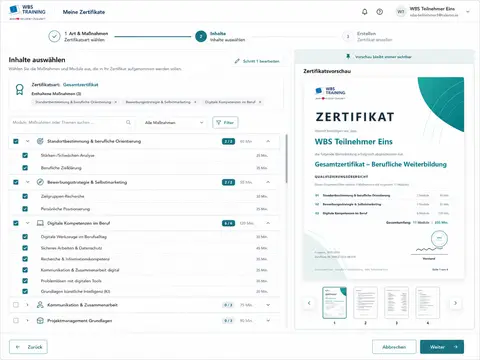Expand Kommunikation & Zusammenarbeit via right-side chevron
480x360 pixels.
click(x=268, y=305)
